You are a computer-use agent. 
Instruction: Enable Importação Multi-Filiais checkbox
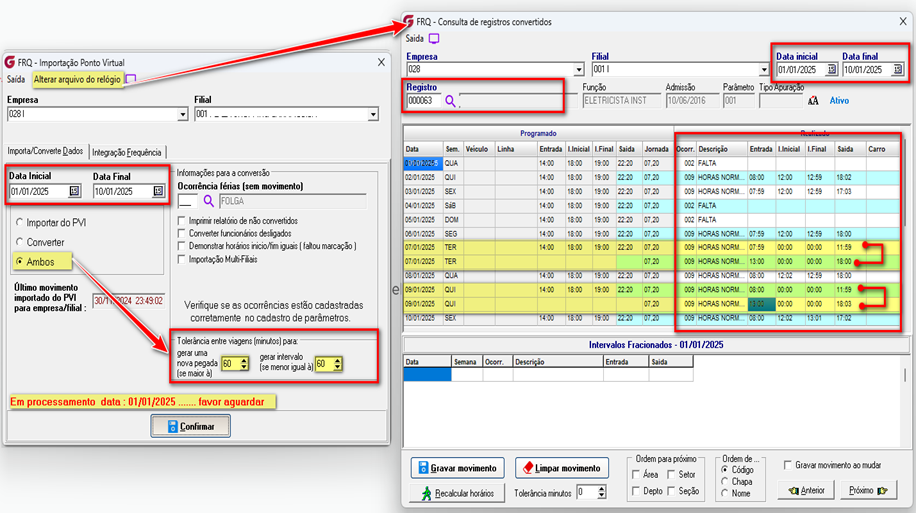click(182, 259)
